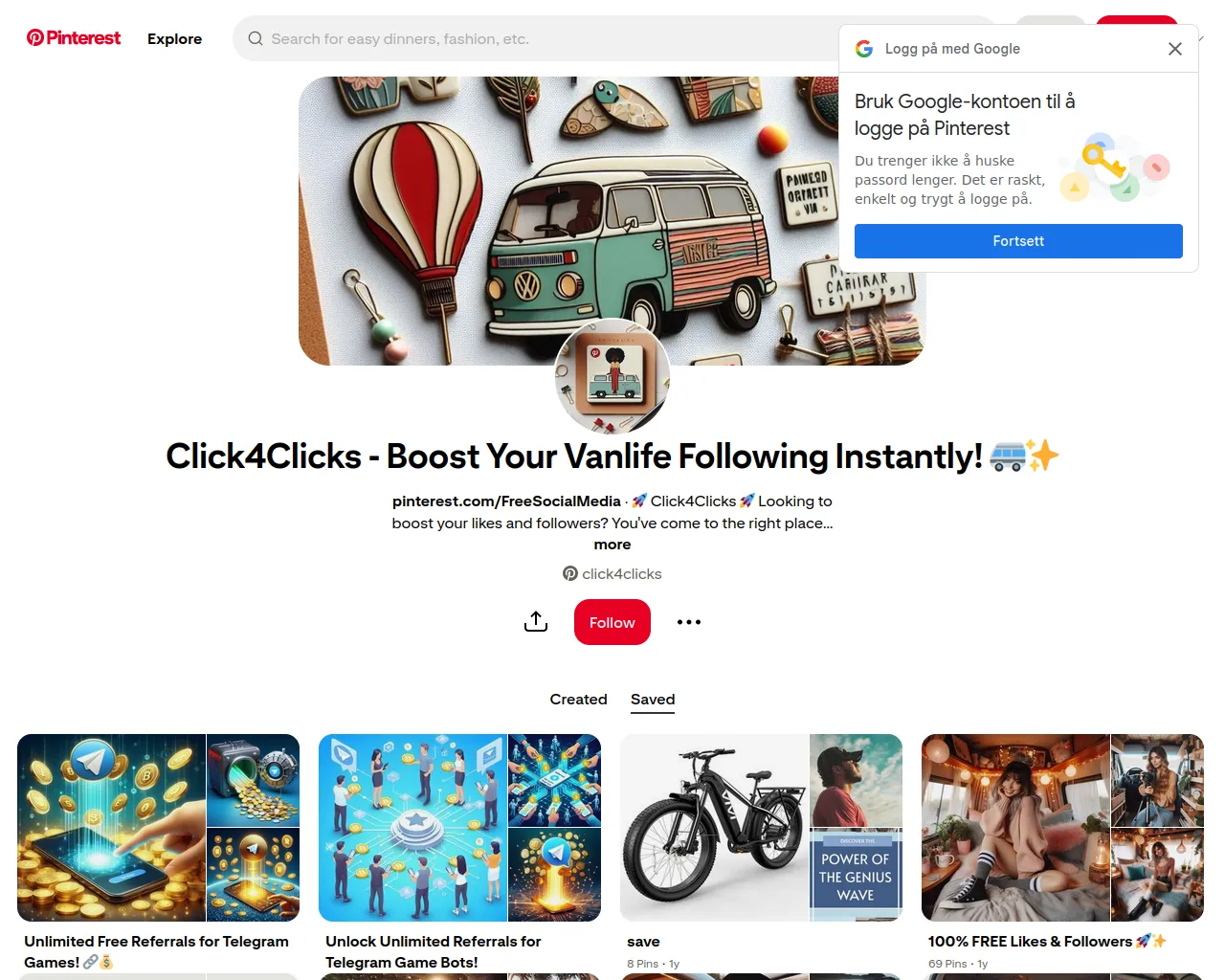This screenshot has height=980, width=1225.
Task: Open the three-dot more options menu
Action: click(x=689, y=622)
